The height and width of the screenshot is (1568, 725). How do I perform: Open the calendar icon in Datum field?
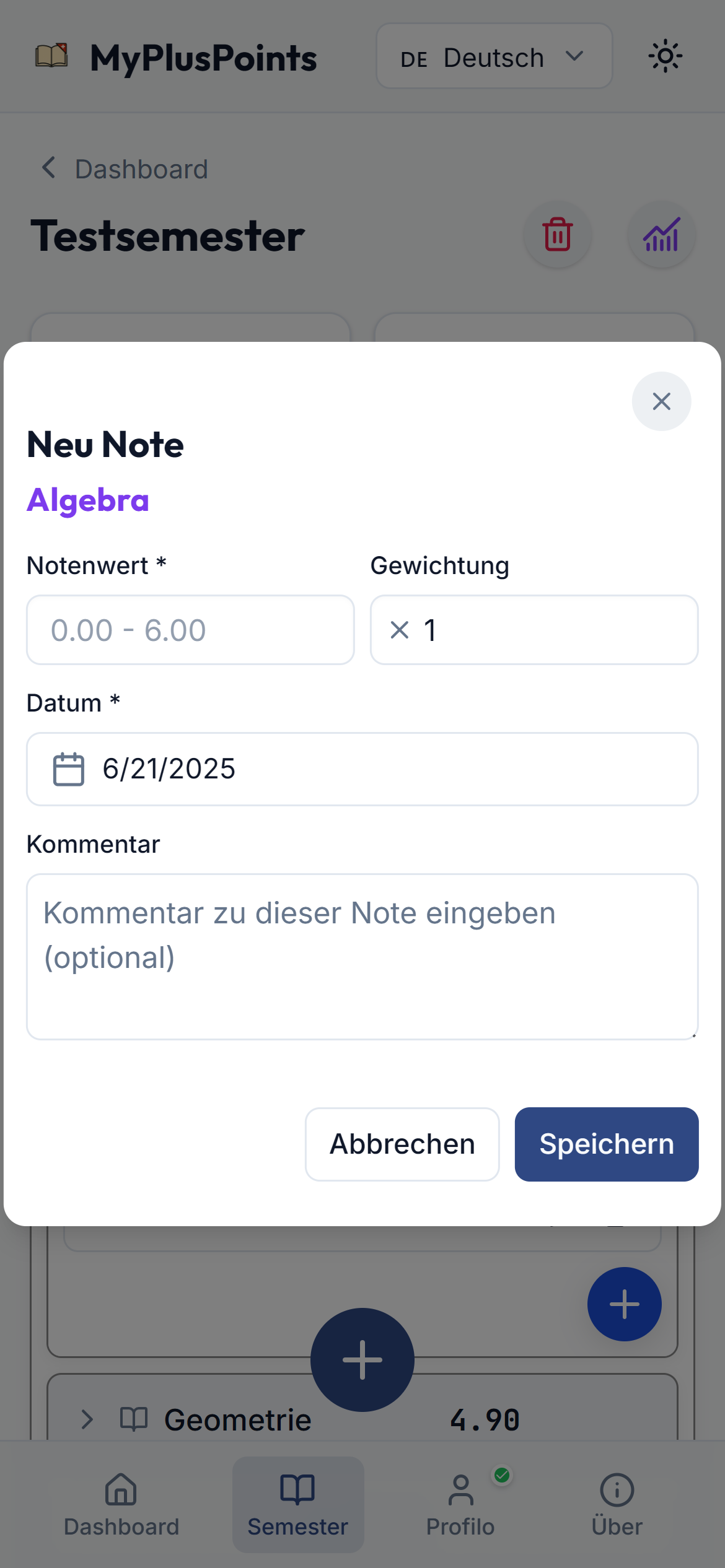(x=68, y=769)
